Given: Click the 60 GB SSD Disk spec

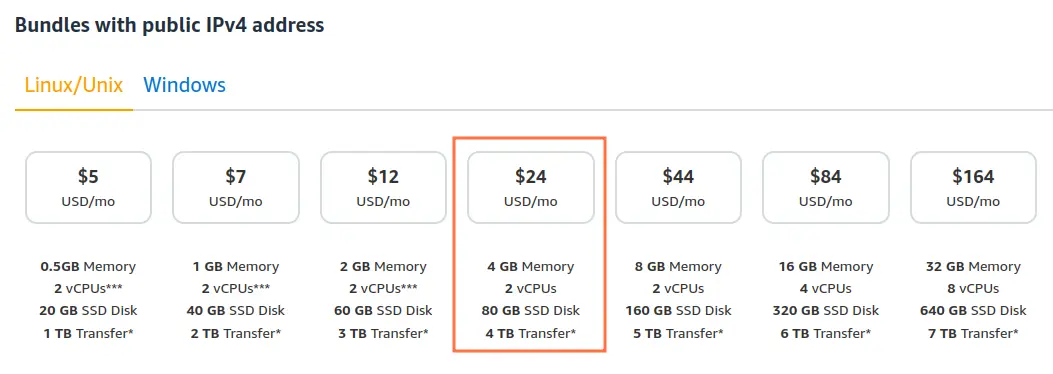Looking at the screenshot, I should tap(383, 311).
